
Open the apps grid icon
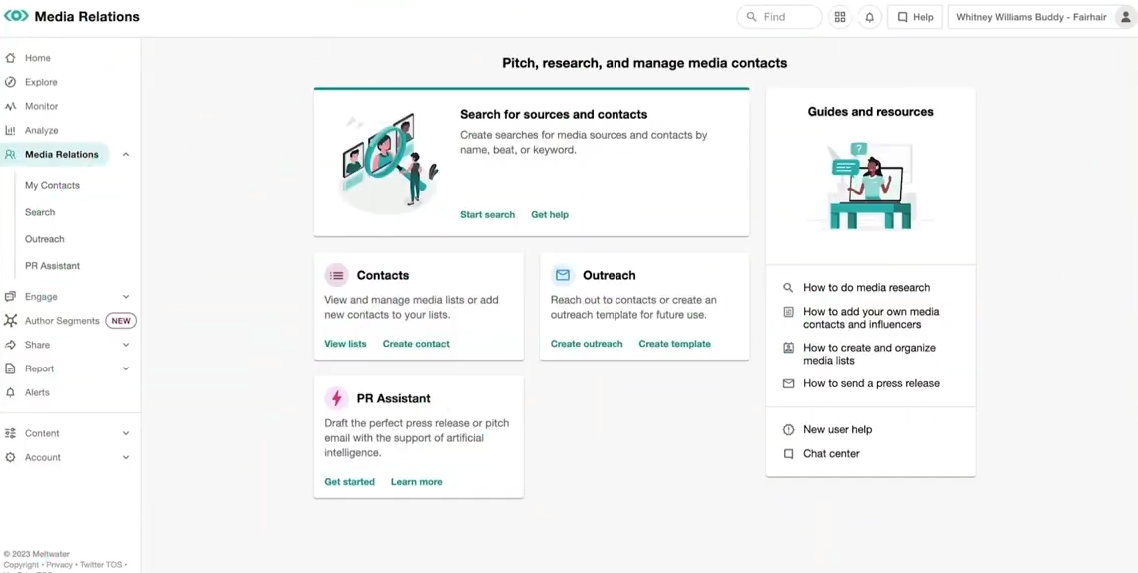(x=840, y=17)
